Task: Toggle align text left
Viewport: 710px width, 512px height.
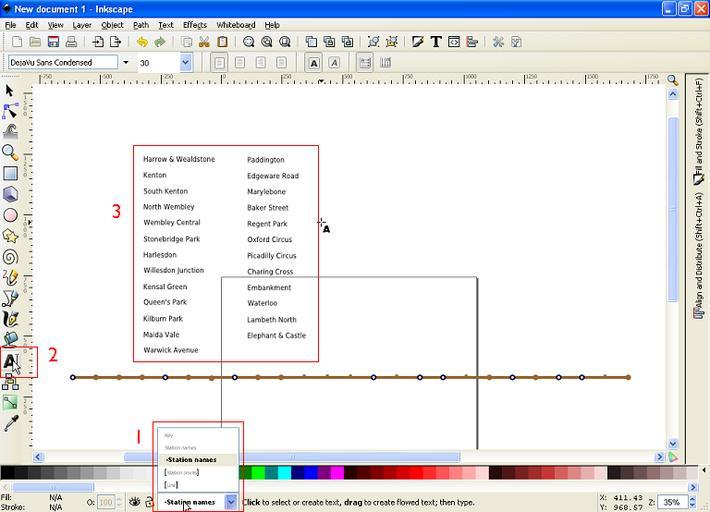Action: tap(220, 62)
